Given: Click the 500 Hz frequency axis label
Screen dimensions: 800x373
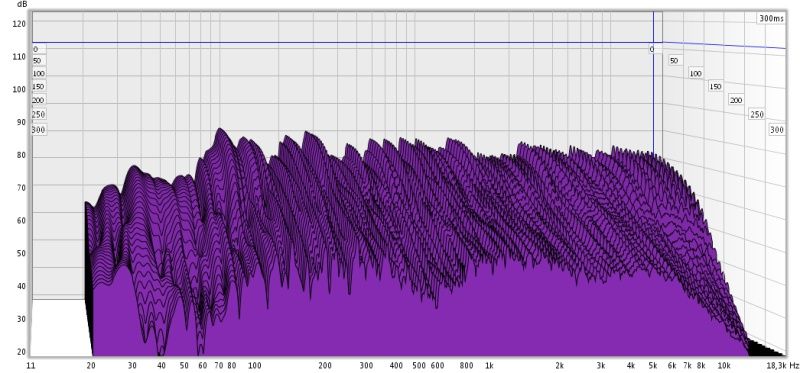Looking at the screenshot, I should [419, 365].
